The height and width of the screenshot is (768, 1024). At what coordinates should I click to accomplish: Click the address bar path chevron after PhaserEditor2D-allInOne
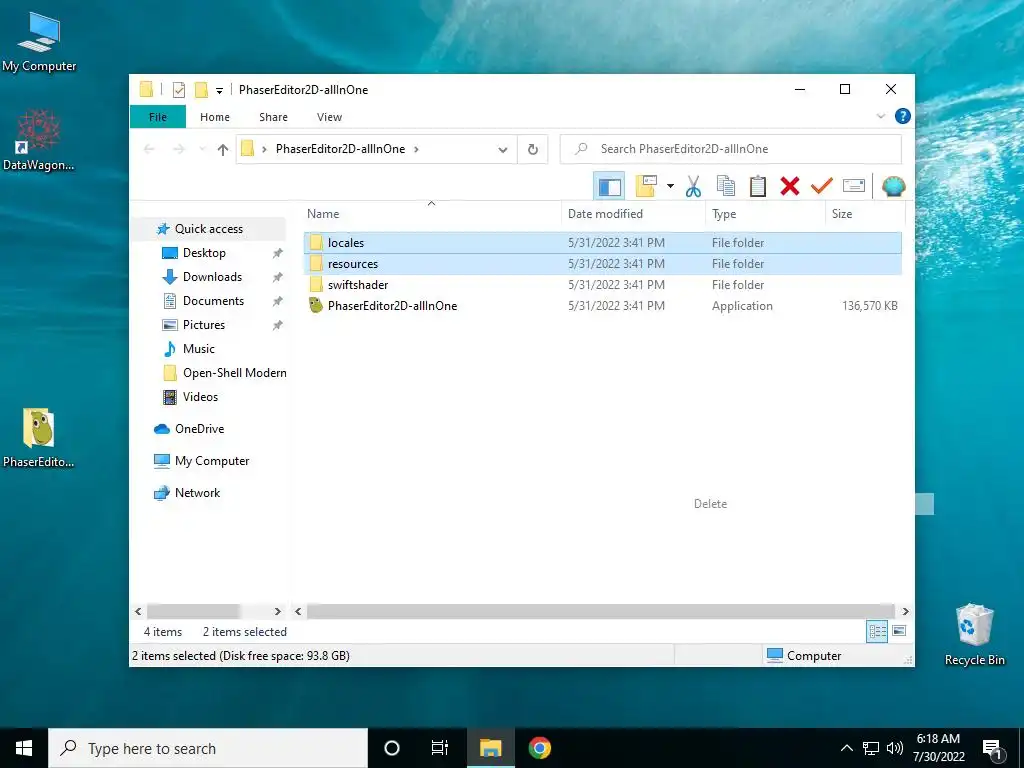point(416,149)
